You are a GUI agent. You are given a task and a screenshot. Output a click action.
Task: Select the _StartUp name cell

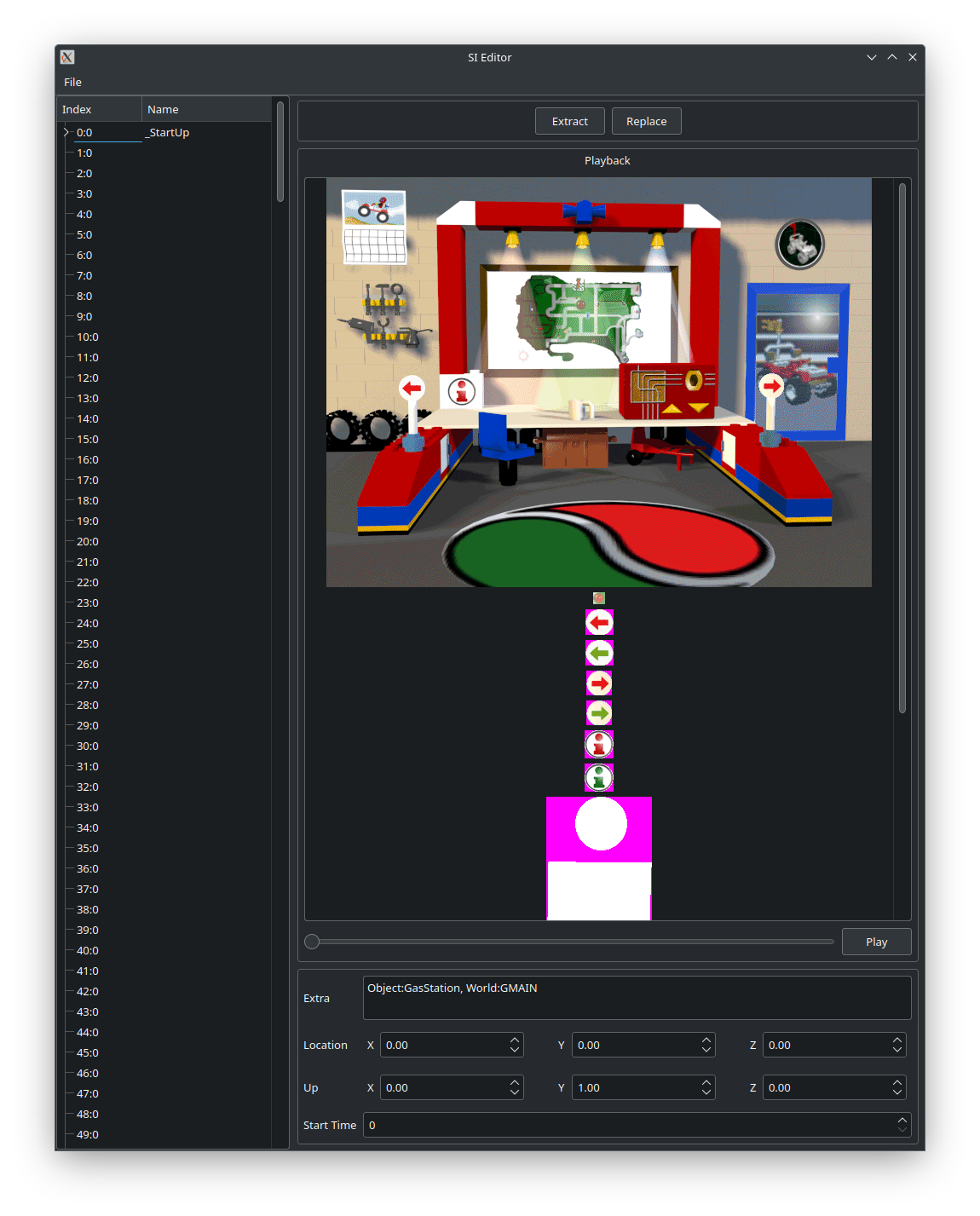click(x=168, y=132)
